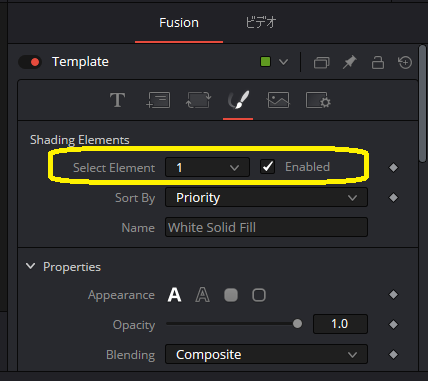Image resolution: width=428 pixels, height=381 pixels.
Task: Open the Image tab icon
Action: [x=278, y=100]
